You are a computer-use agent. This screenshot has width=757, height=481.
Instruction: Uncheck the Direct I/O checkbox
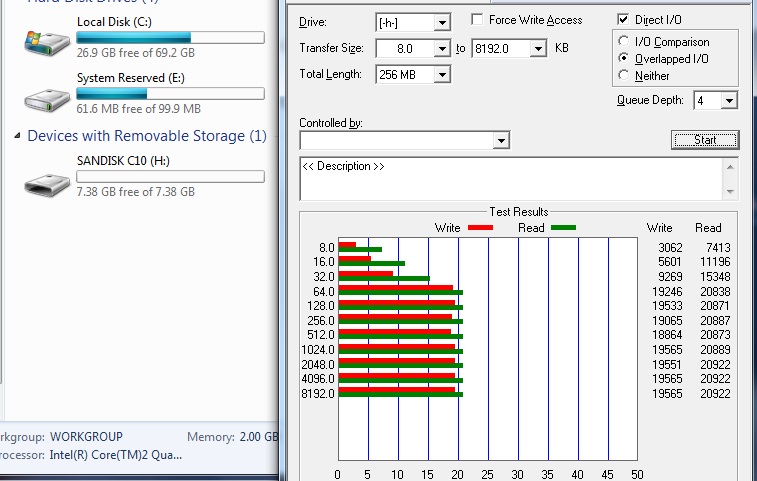click(623, 19)
